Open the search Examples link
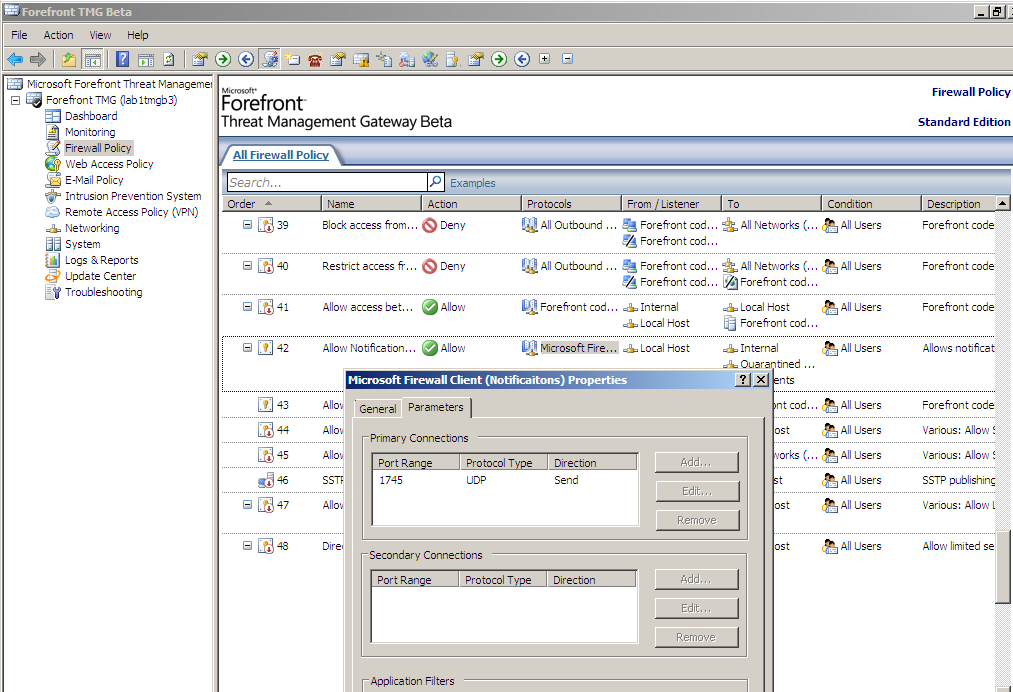 pyautogui.click(x=472, y=183)
